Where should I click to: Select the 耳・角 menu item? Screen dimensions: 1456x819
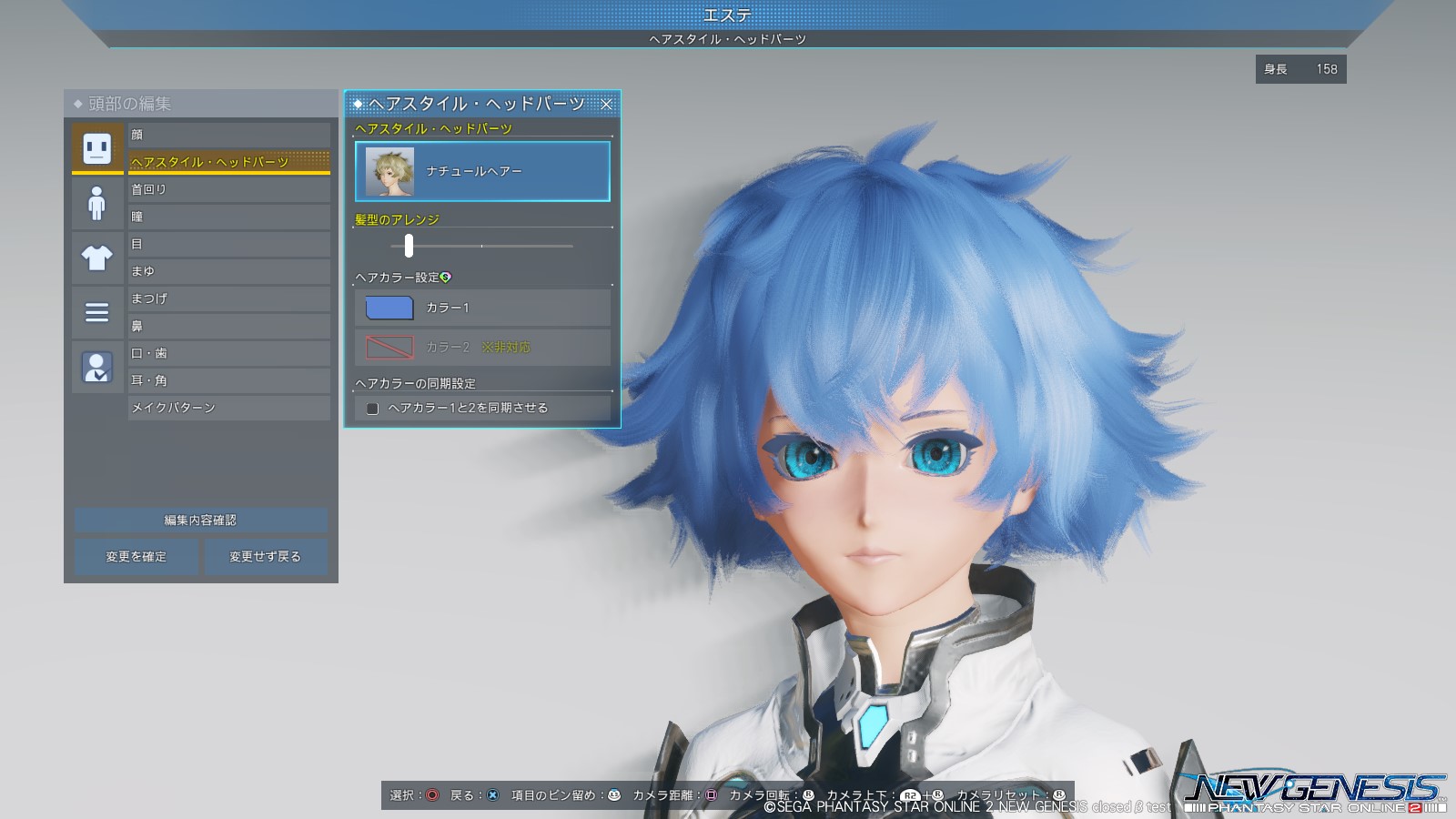click(x=229, y=380)
